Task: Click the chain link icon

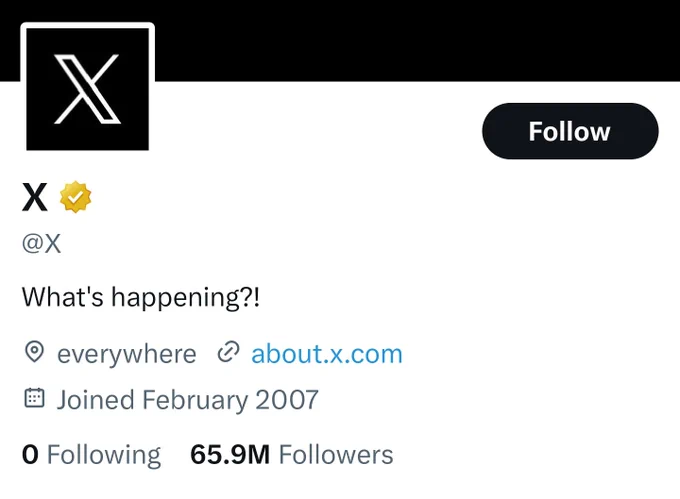Action: 228,352
